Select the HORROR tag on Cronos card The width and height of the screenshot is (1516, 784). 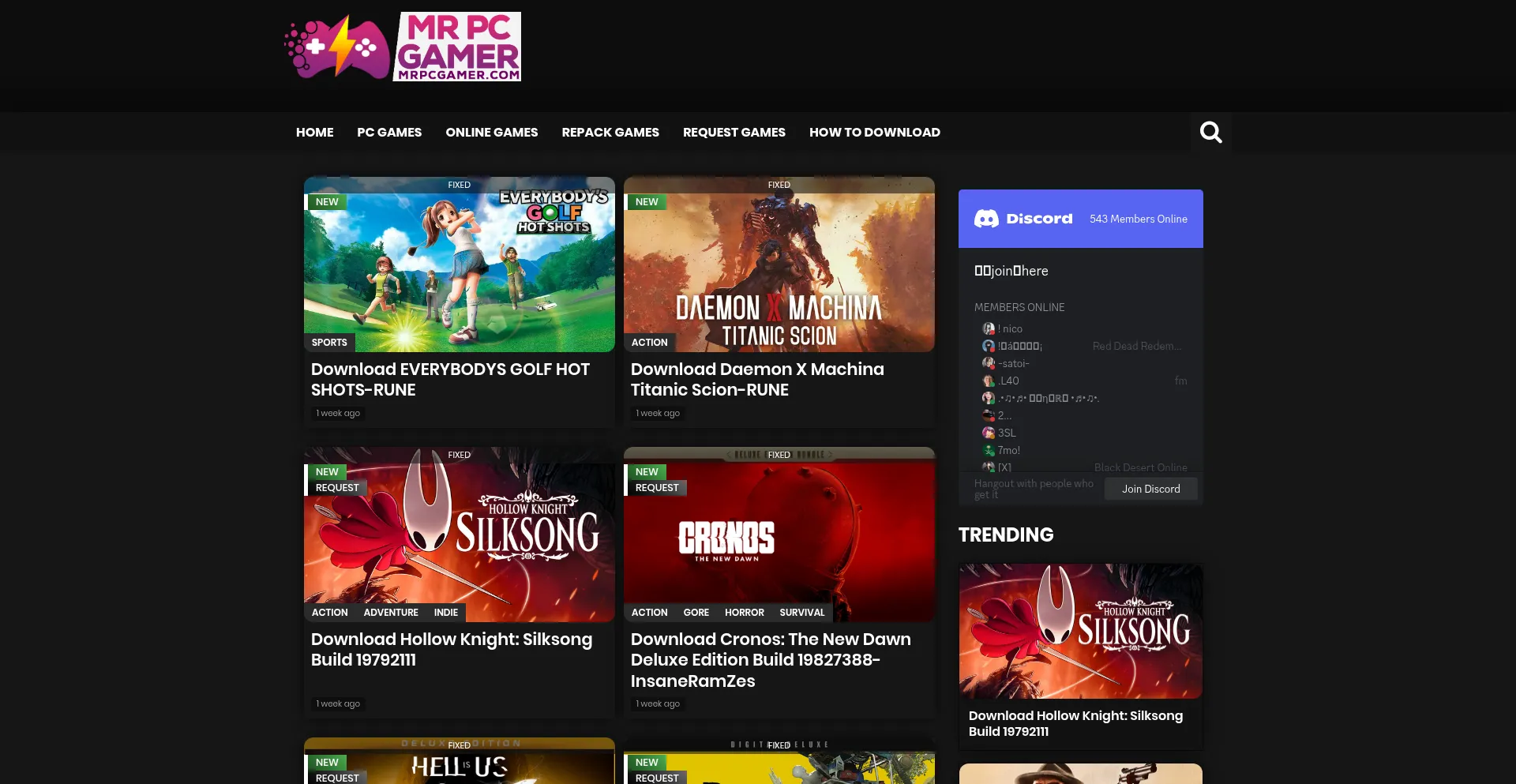pyautogui.click(x=745, y=613)
